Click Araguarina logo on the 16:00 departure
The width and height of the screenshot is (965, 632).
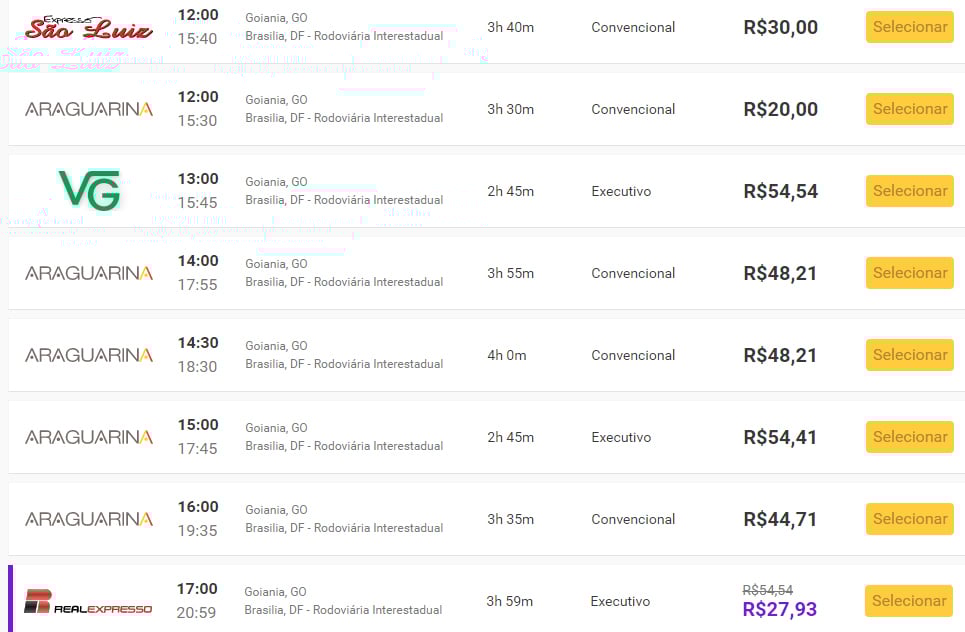pyautogui.click(x=89, y=519)
